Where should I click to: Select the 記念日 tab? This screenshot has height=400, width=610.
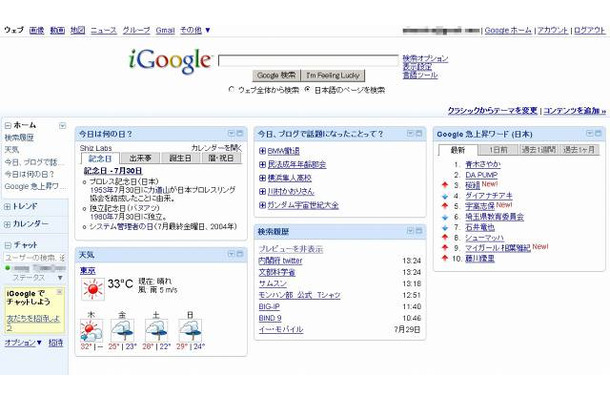(100, 158)
